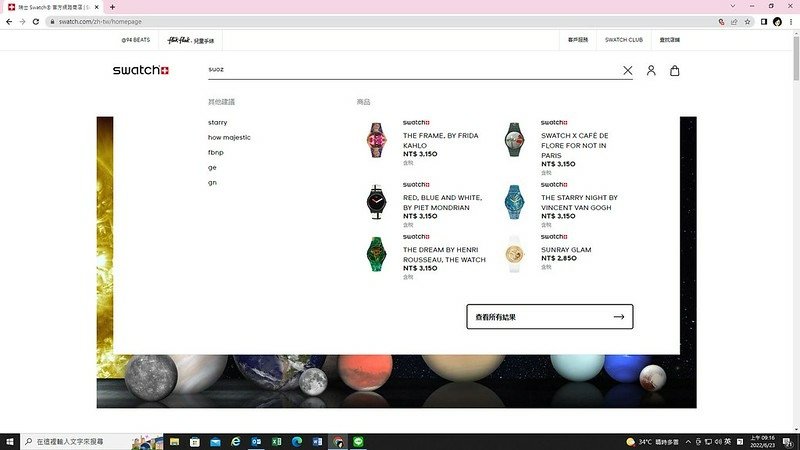Select the 'fbnp' search suggestion

(x=216, y=152)
